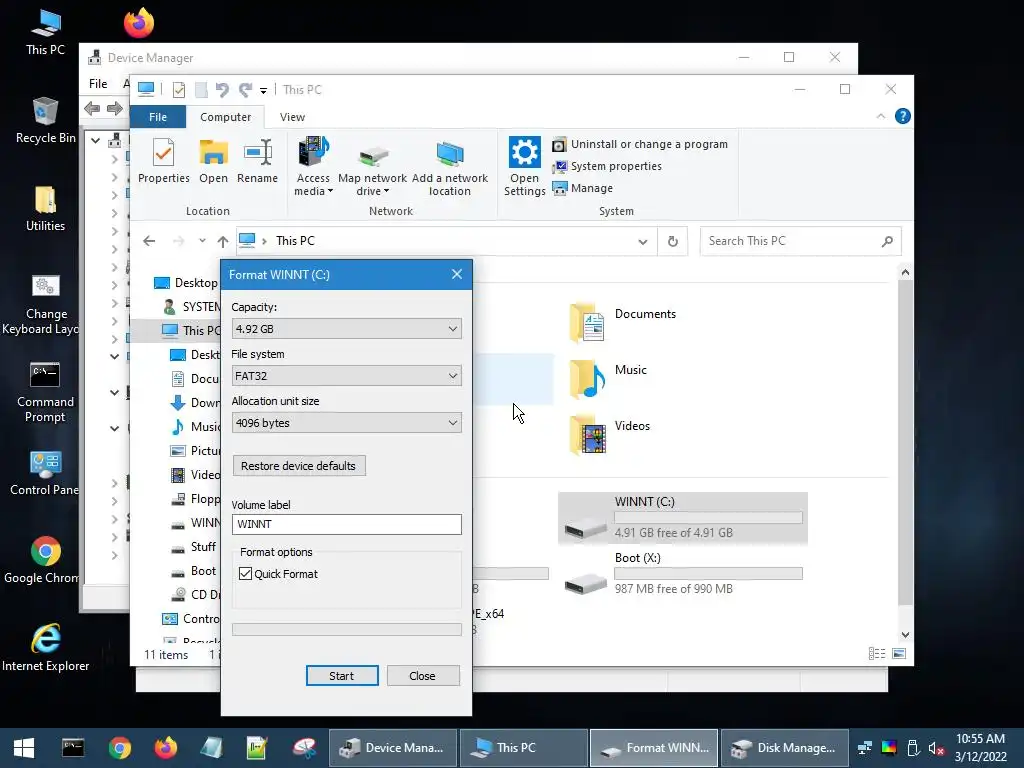Click quick access properties checkmark icon

pos(178,89)
